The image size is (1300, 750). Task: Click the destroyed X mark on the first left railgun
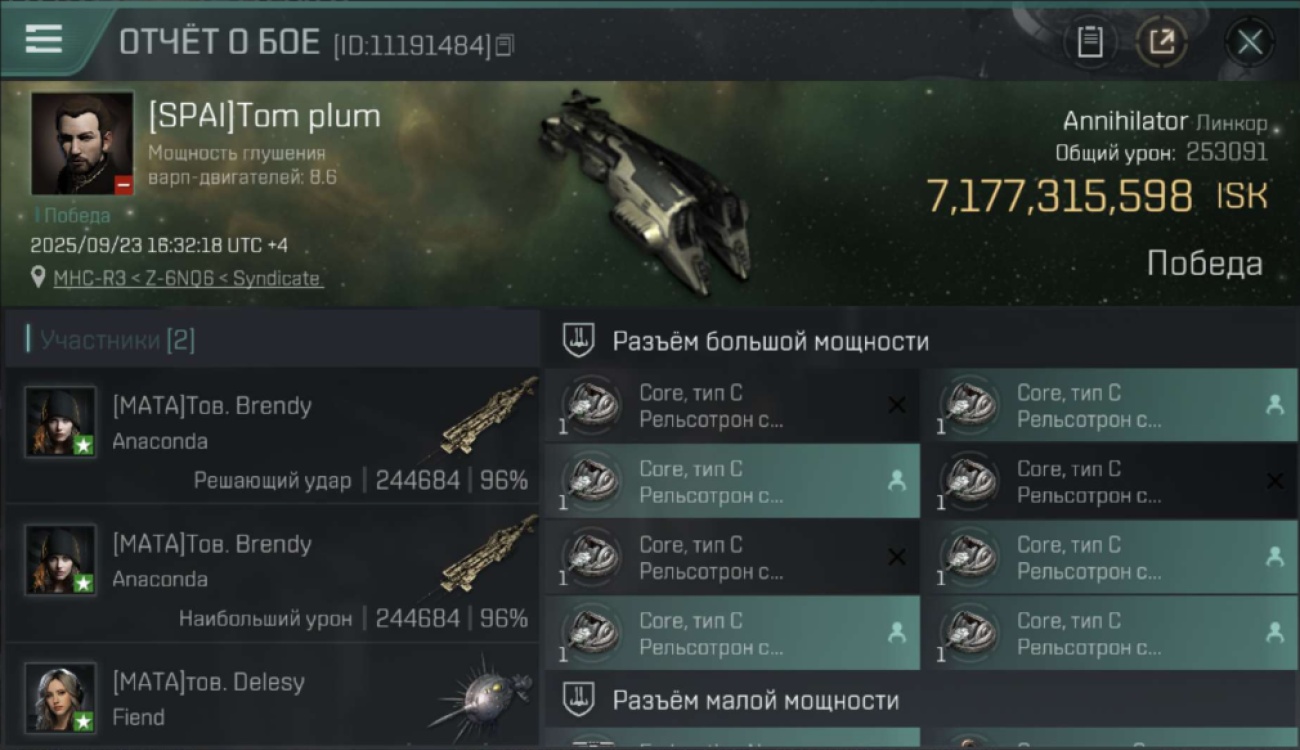897,405
